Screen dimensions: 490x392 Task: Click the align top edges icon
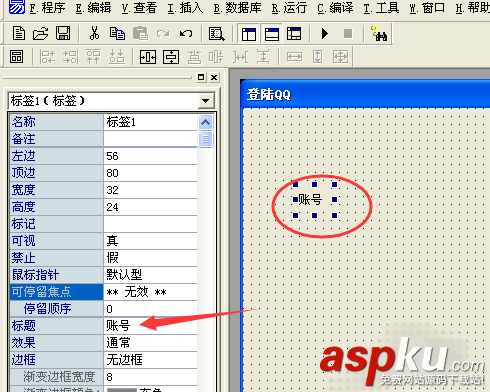94,57
